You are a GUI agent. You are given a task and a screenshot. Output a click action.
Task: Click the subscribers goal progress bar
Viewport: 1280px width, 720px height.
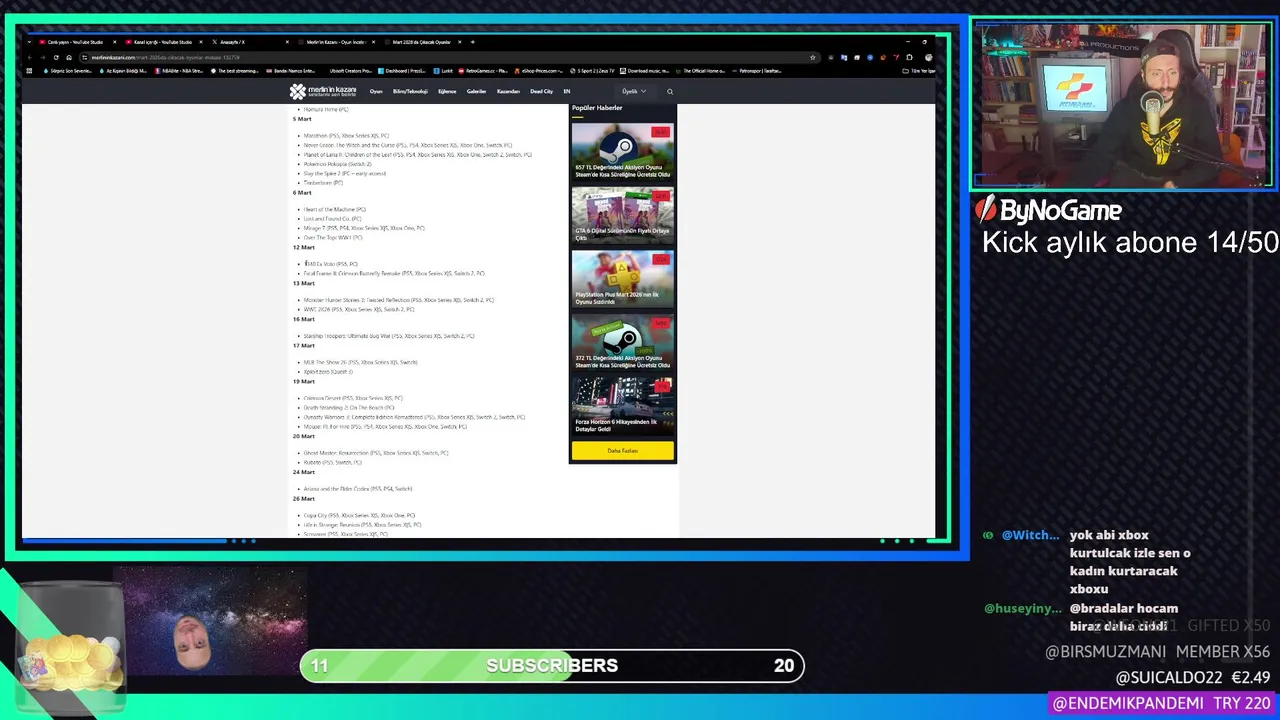pyautogui.click(x=552, y=666)
